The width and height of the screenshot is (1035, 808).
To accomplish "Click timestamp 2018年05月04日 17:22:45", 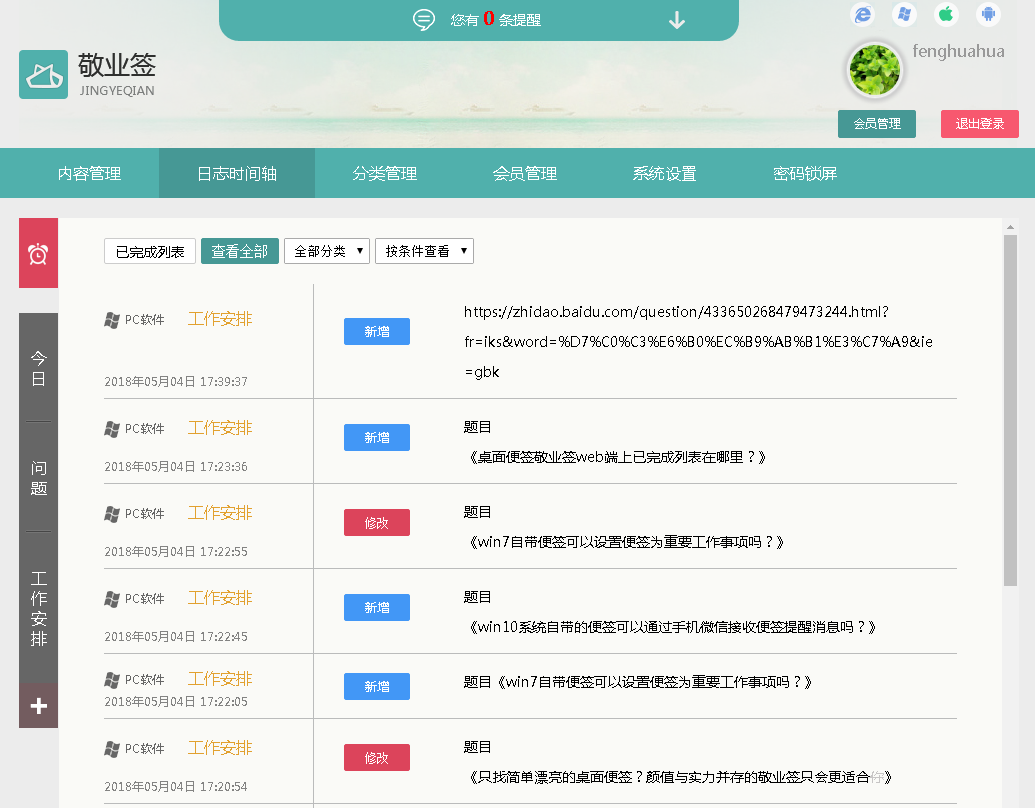I will tap(176, 637).
